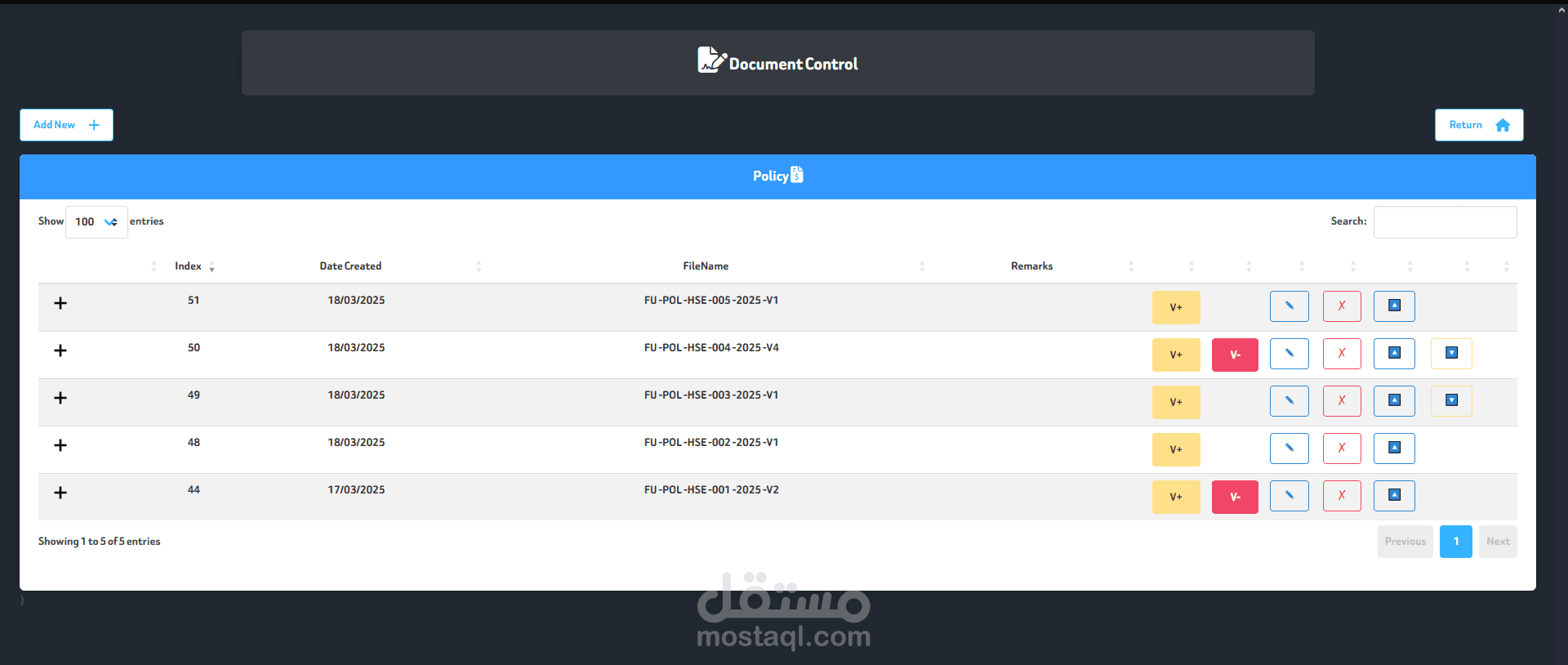Screen dimensions: 1568x665
Task: Click V- for FU-POL-HSE-001-2025-V2
Action: click(x=1235, y=498)
